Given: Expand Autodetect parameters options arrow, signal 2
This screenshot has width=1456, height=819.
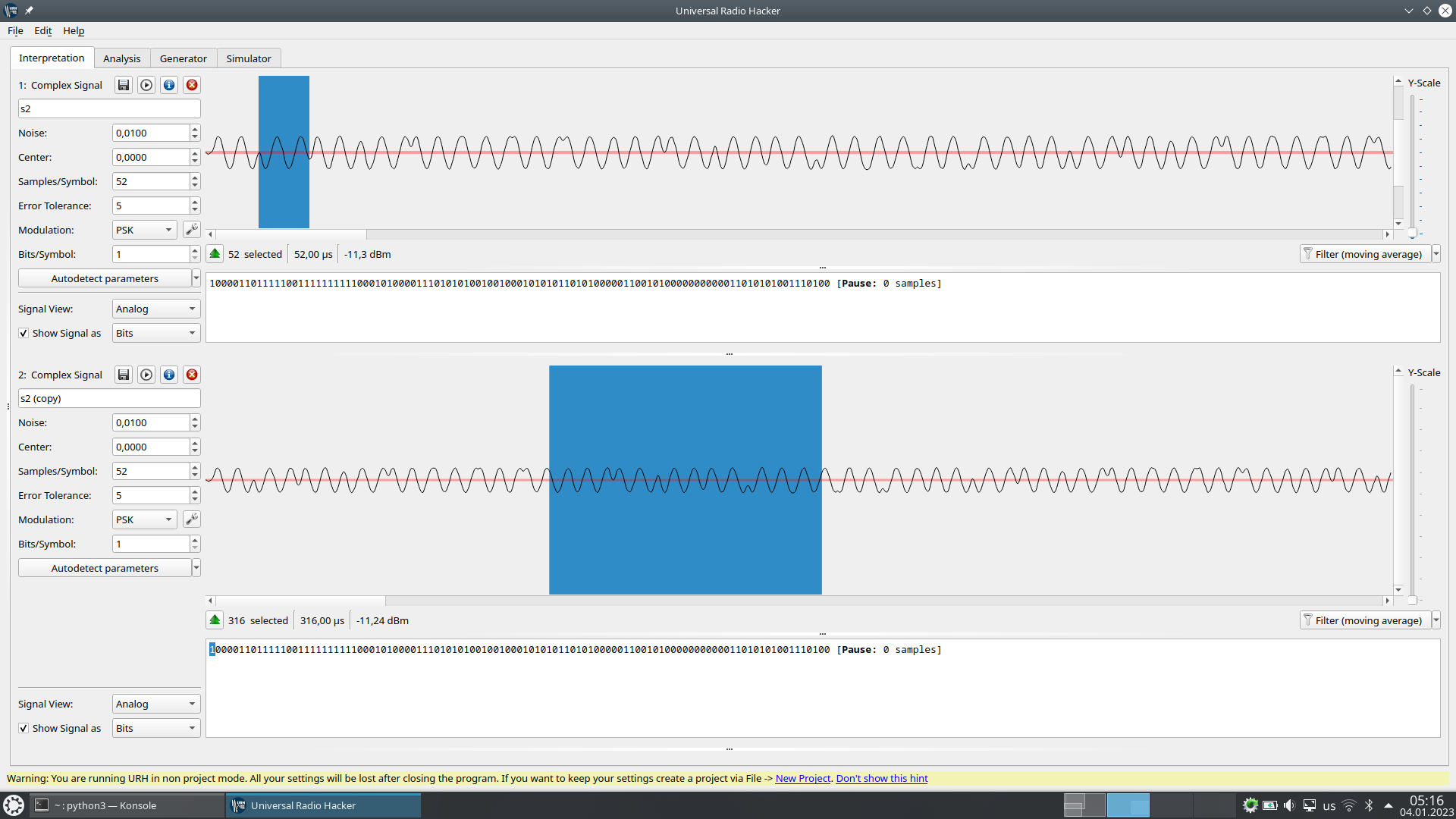Looking at the screenshot, I should click(196, 568).
